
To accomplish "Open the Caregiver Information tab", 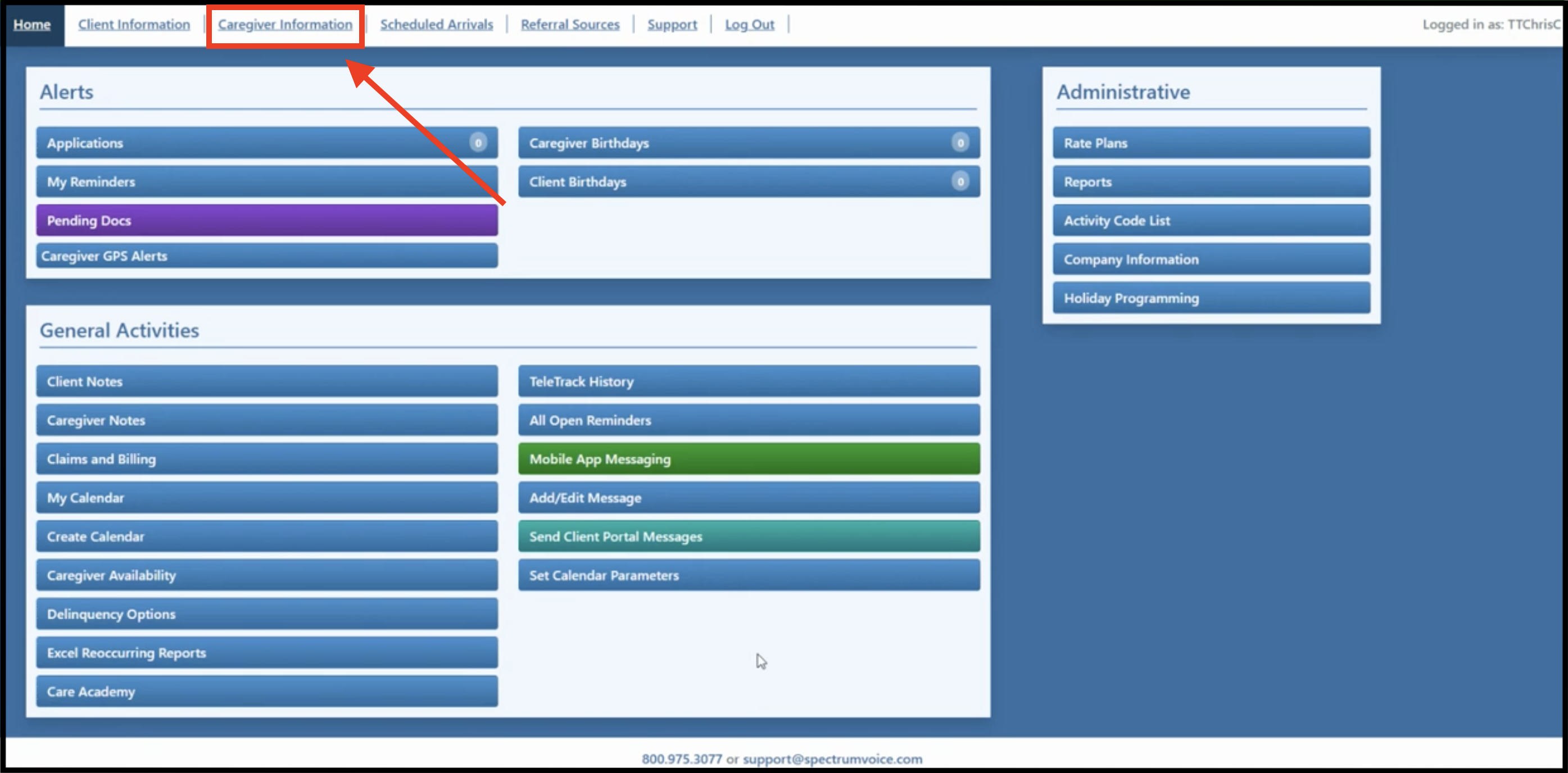I will coord(285,24).
